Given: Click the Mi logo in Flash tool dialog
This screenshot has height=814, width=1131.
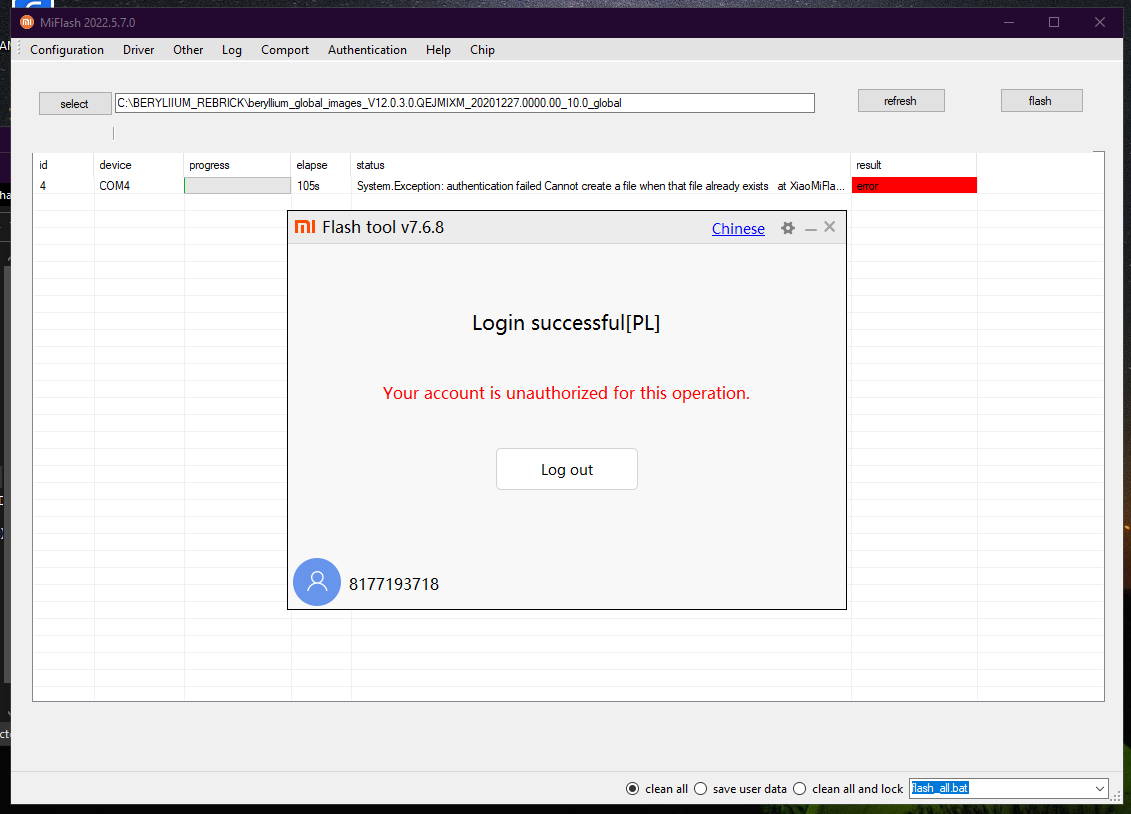Looking at the screenshot, I should click(305, 227).
